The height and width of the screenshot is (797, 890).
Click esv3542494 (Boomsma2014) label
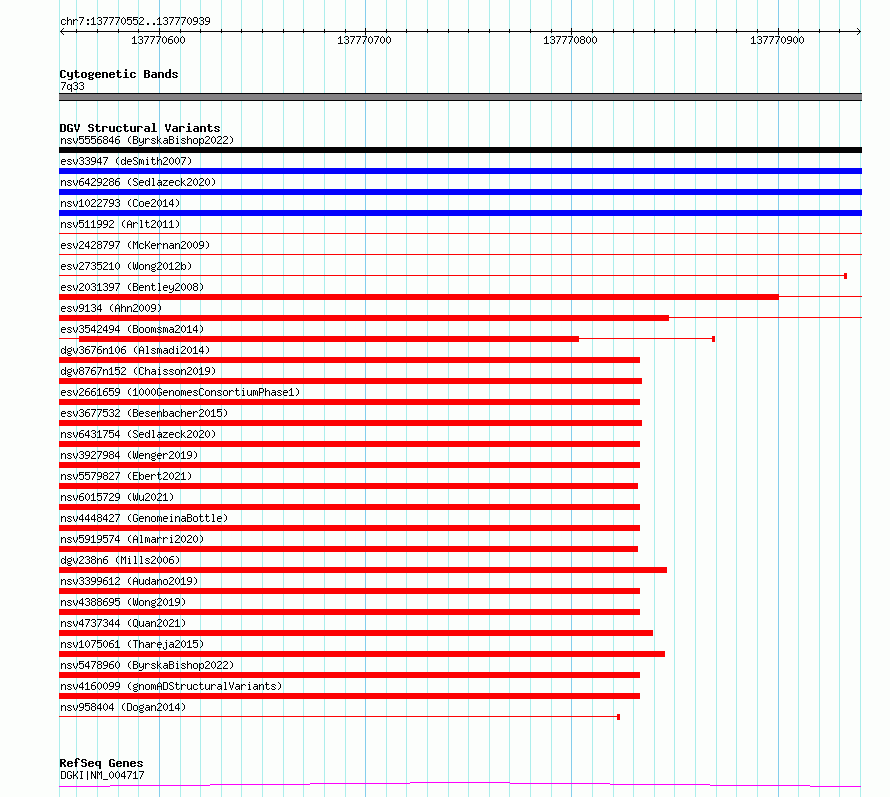[x=132, y=329]
